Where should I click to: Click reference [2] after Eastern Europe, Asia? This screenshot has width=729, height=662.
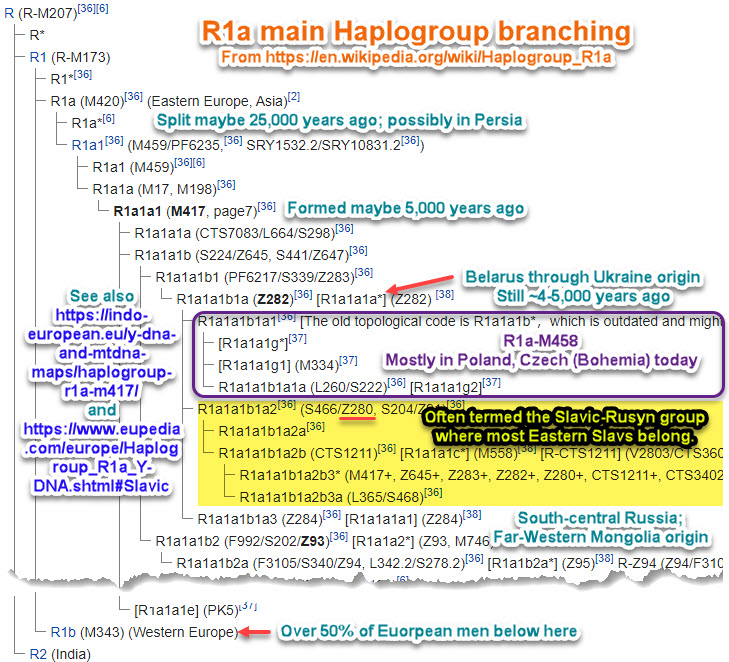click(x=293, y=97)
